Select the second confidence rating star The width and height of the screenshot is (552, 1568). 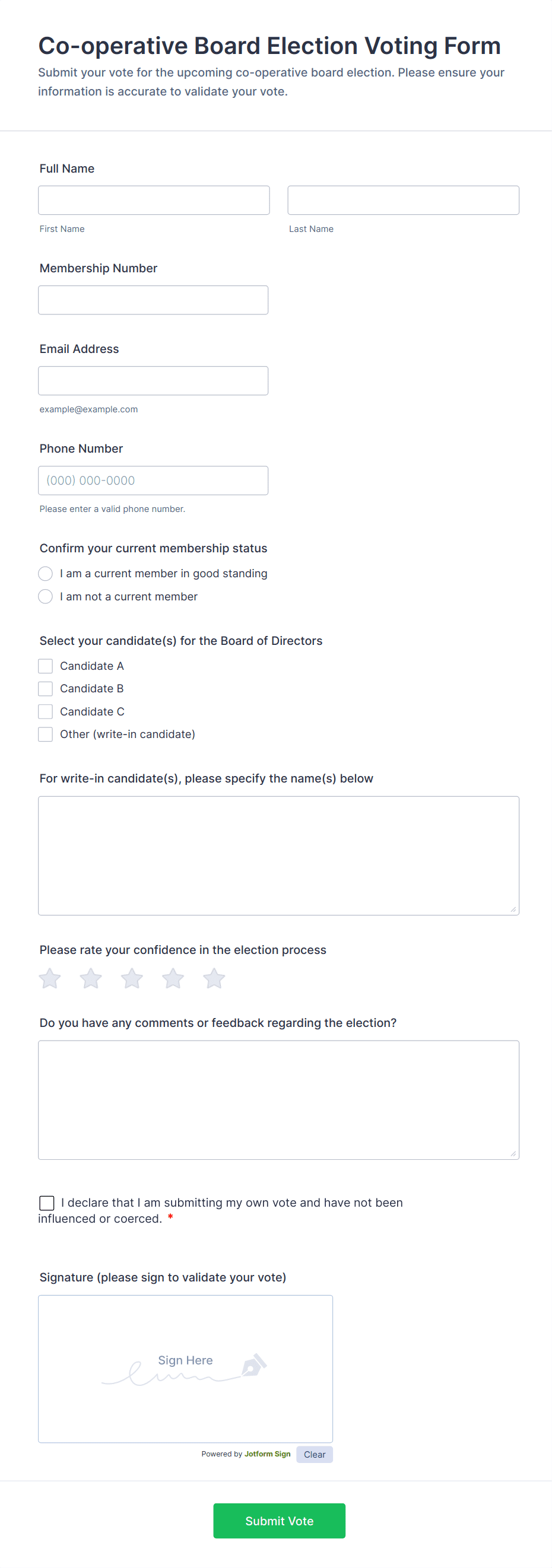tap(91, 979)
